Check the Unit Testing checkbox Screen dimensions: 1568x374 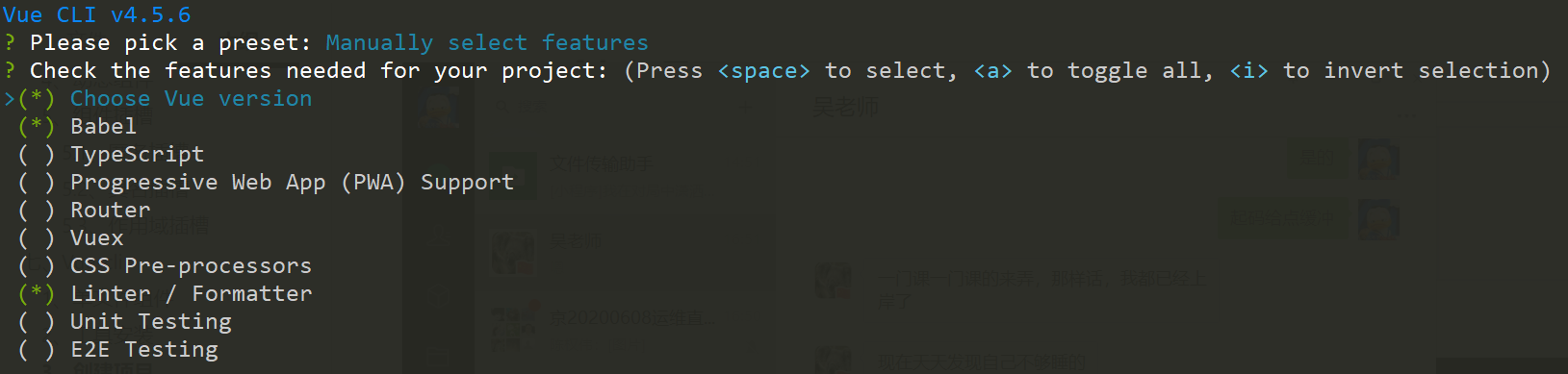37,322
